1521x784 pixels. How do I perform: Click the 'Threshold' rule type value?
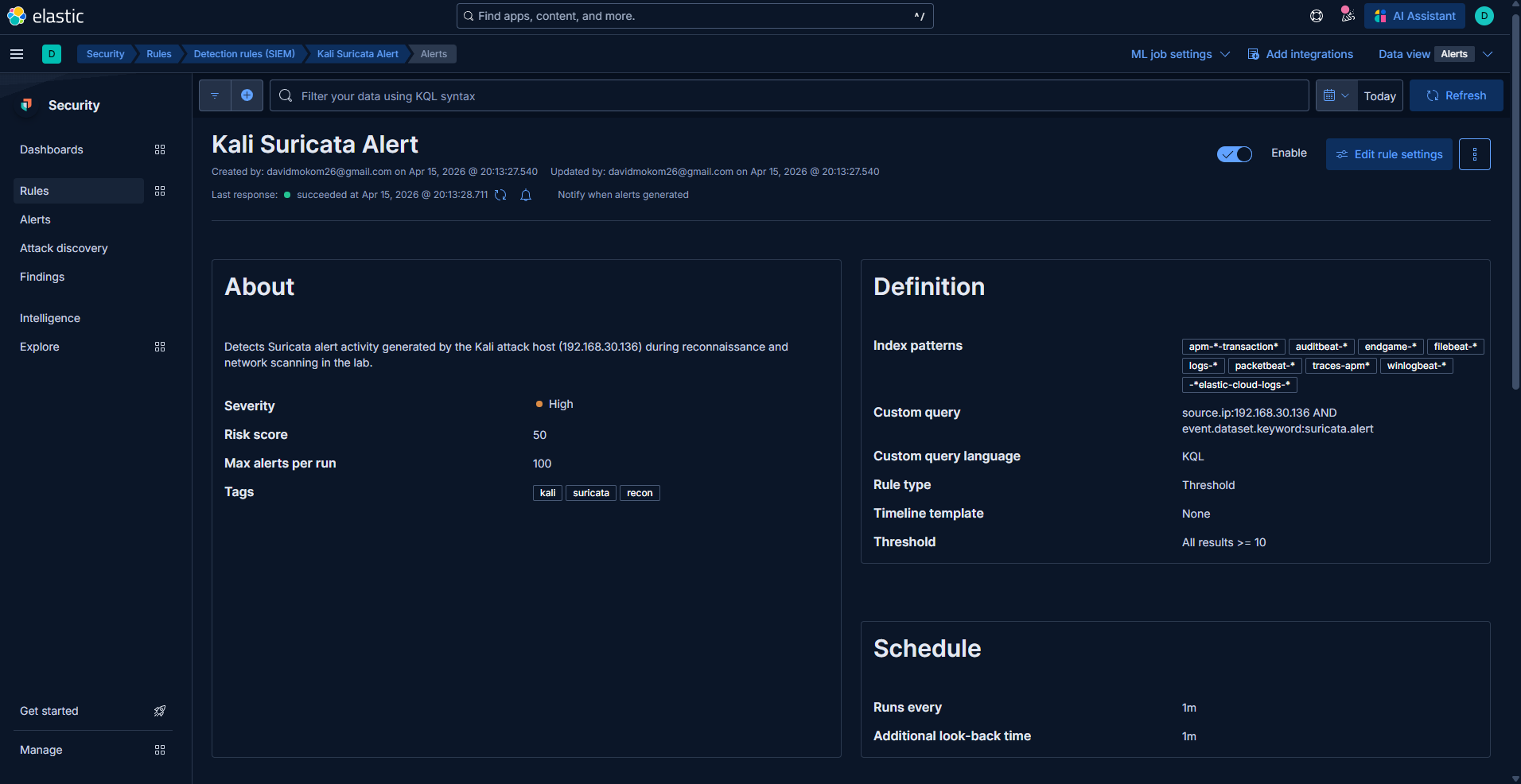click(1208, 485)
